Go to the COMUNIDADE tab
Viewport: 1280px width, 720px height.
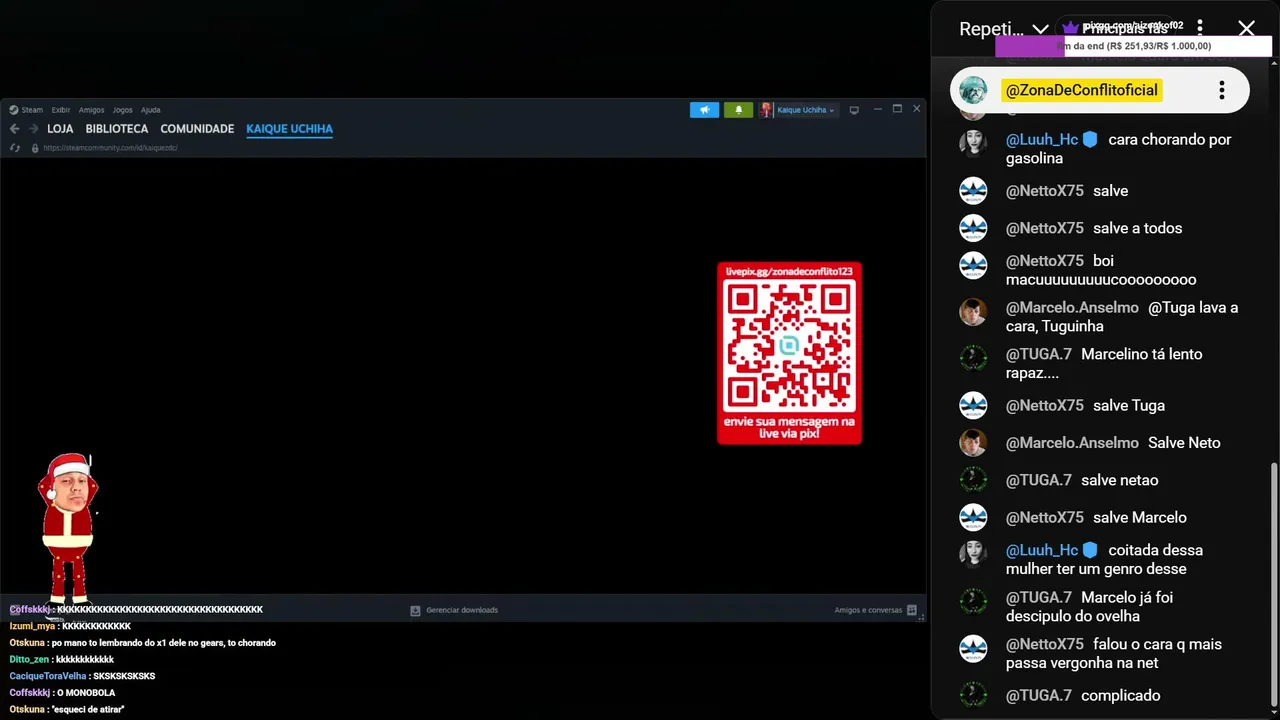click(197, 129)
